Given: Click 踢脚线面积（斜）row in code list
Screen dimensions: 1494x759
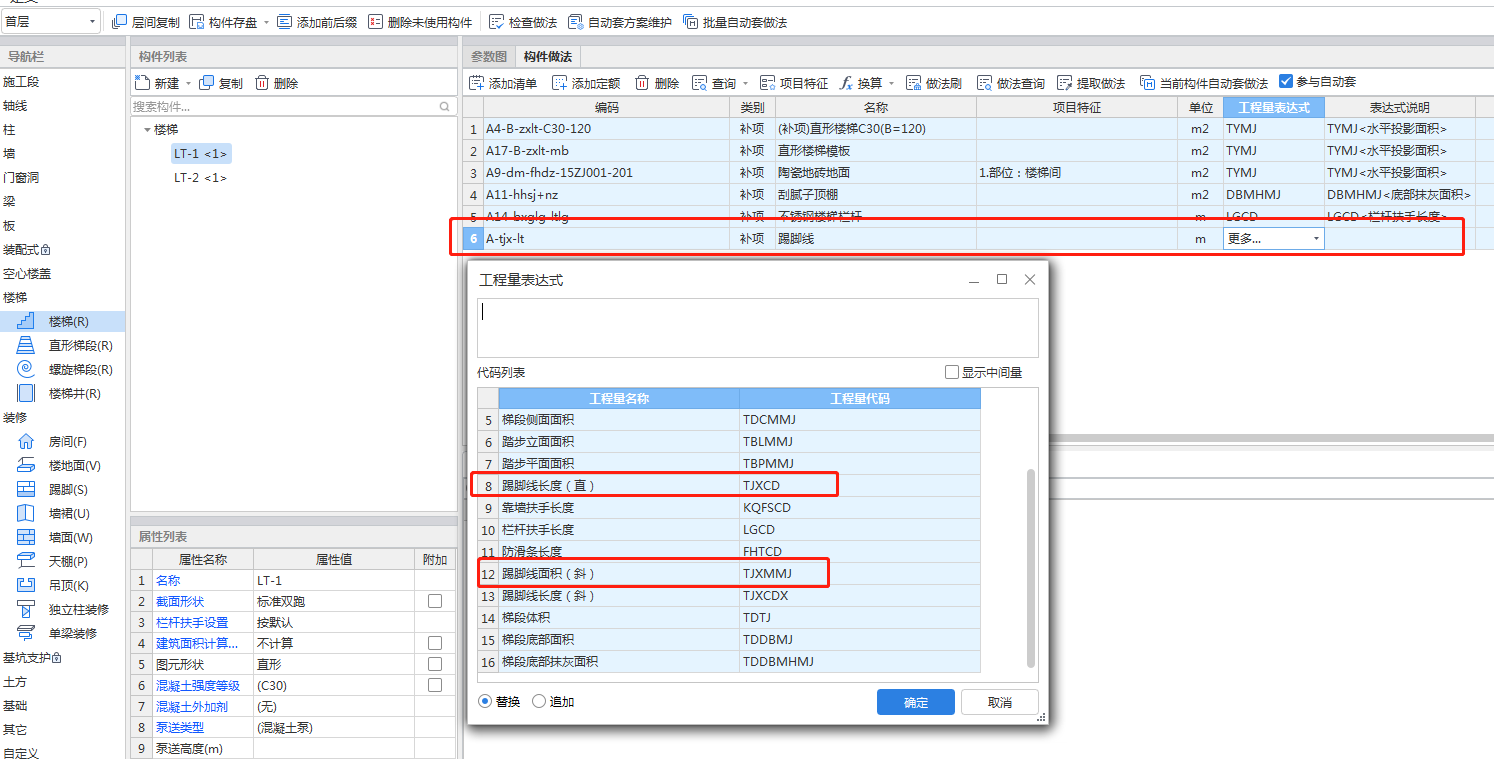Looking at the screenshot, I should tap(729, 573).
